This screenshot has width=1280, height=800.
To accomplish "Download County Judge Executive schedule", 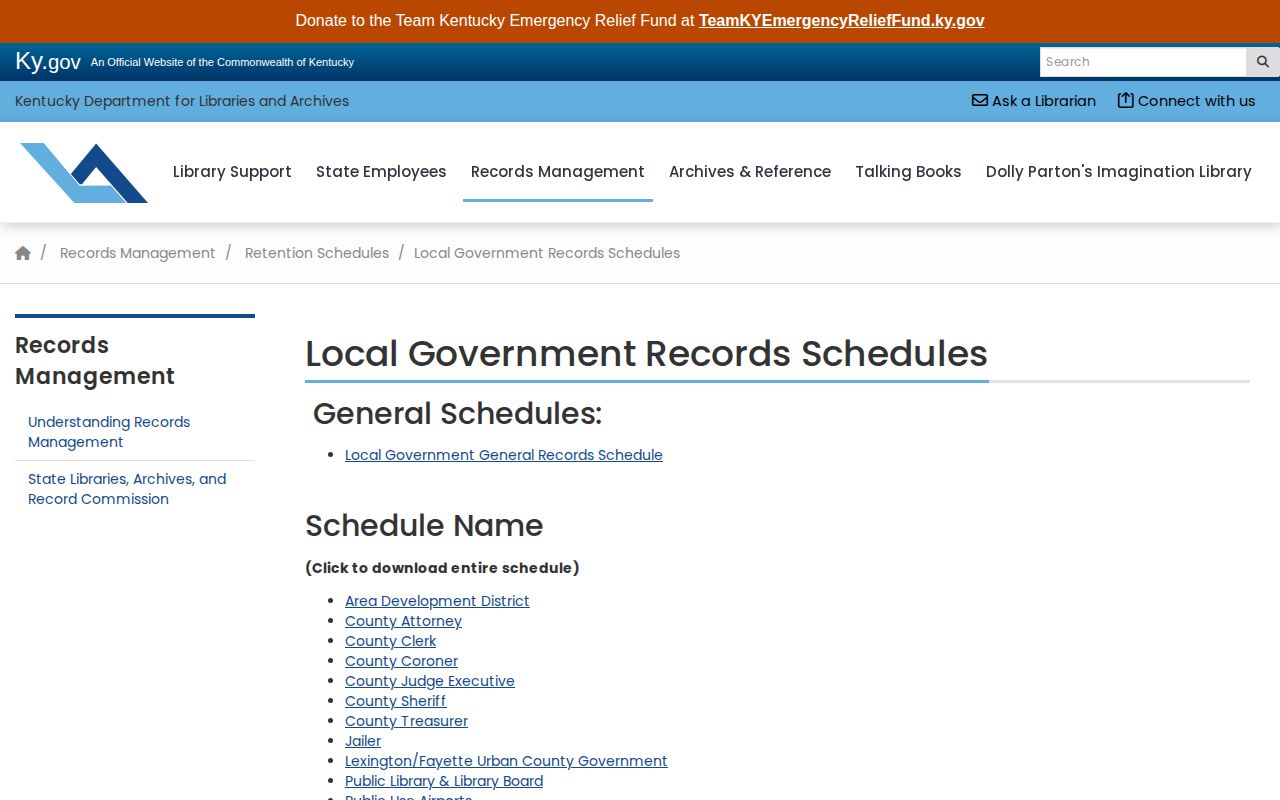I will pyautogui.click(x=430, y=681).
